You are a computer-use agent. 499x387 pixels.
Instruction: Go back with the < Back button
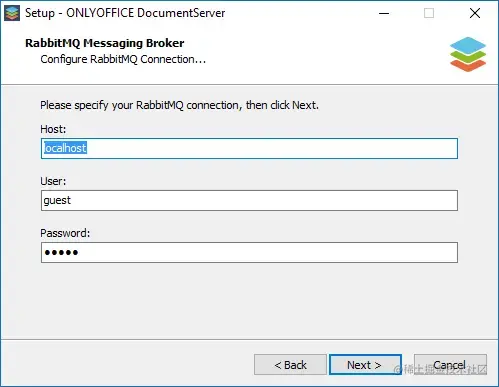point(290,364)
